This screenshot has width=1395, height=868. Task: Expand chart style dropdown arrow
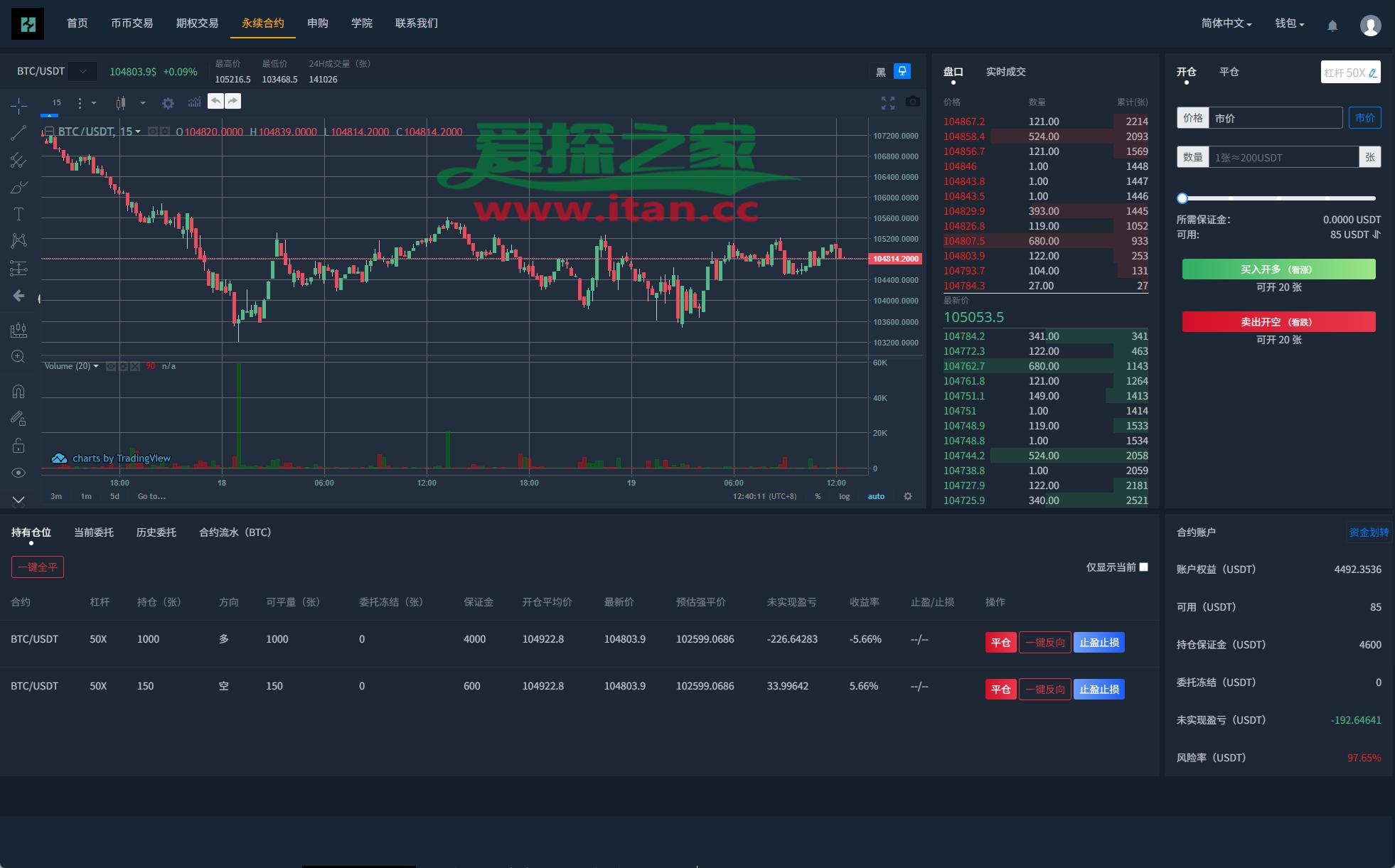143,103
